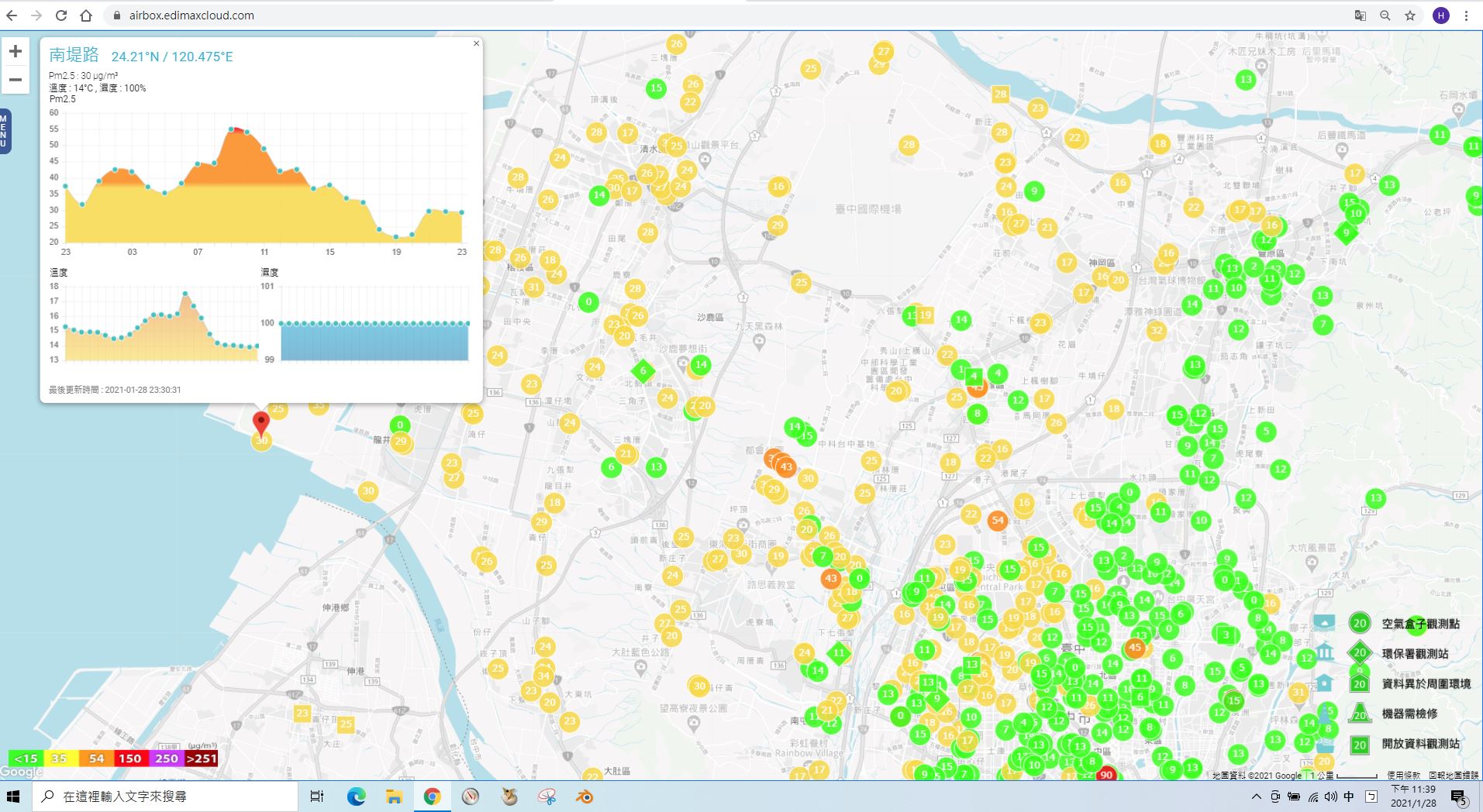Click the cyan house icon in legend
1483x812 pixels.
(x=1324, y=683)
